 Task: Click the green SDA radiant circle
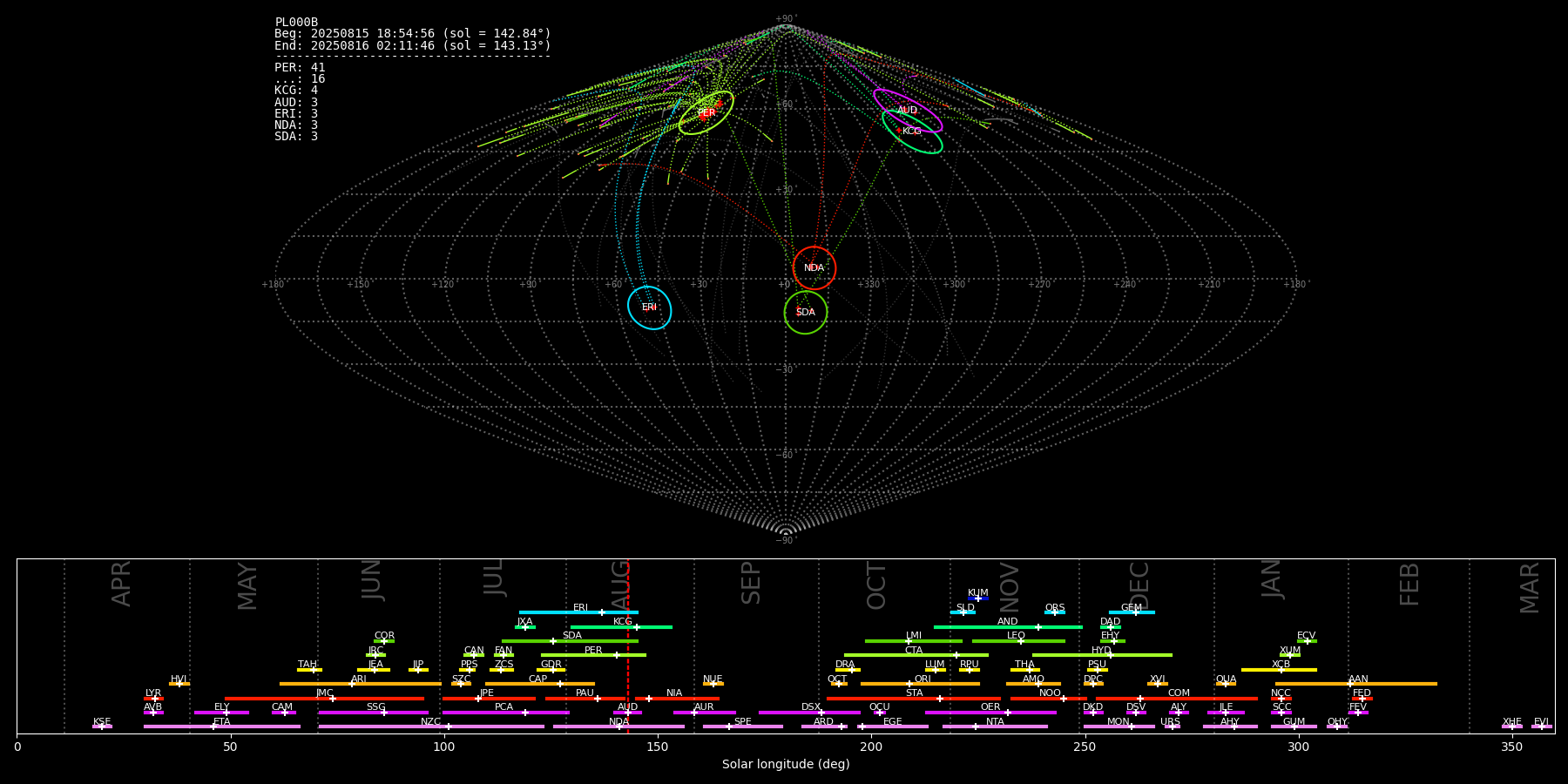coord(806,312)
